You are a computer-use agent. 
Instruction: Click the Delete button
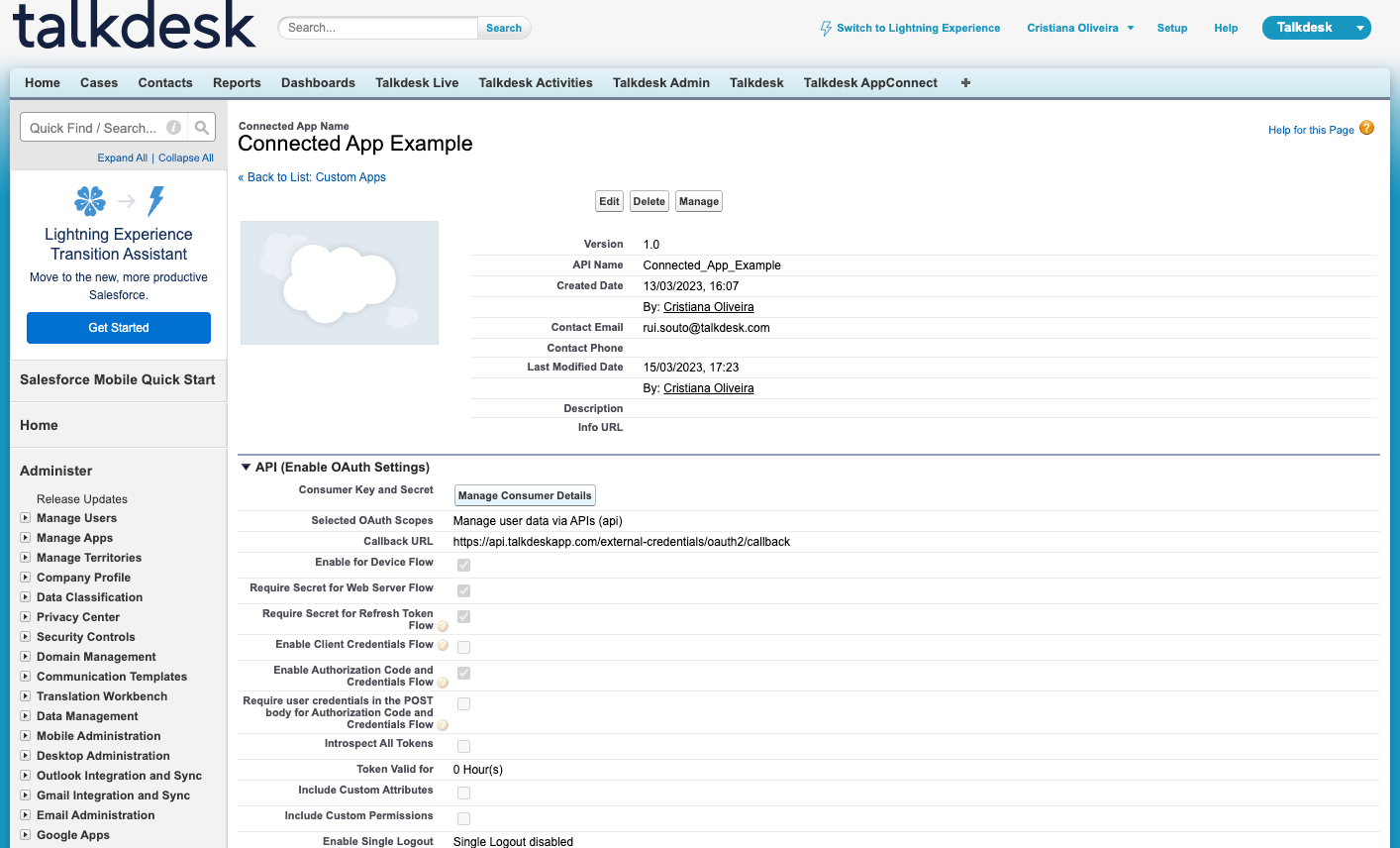[x=650, y=201]
